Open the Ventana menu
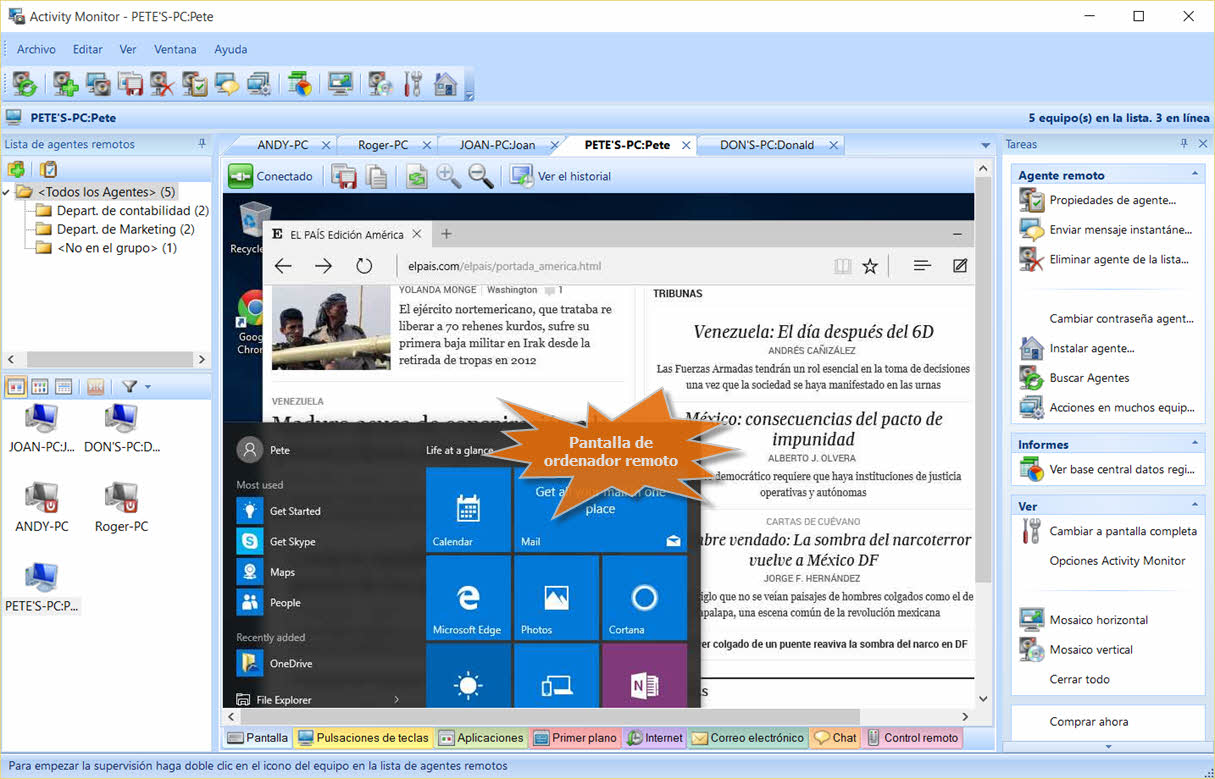 [x=176, y=49]
